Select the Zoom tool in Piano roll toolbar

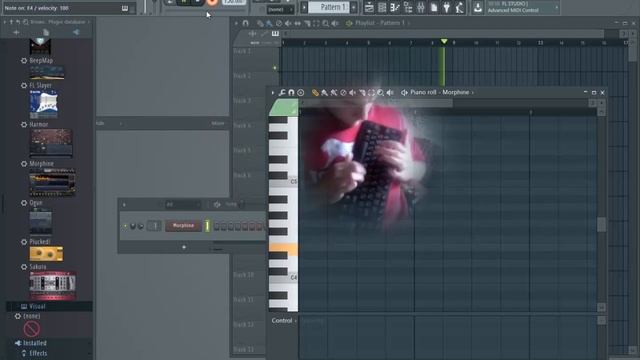(x=380, y=93)
